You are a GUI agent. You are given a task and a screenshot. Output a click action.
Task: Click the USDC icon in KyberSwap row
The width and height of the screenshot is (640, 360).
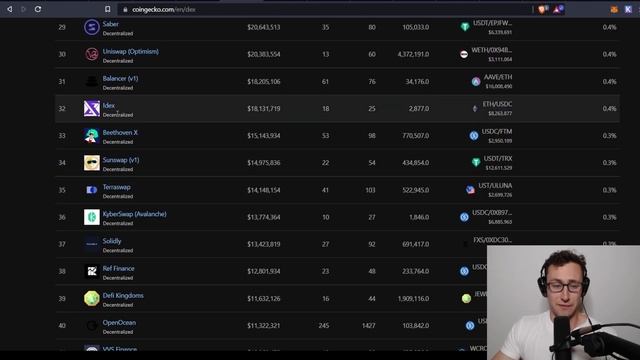click(464, 217)
